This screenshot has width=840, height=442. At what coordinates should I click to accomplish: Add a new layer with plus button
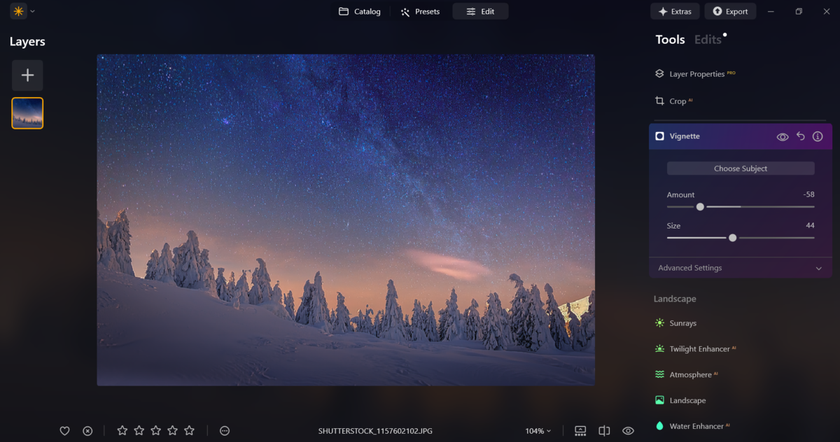pos(27,75)
